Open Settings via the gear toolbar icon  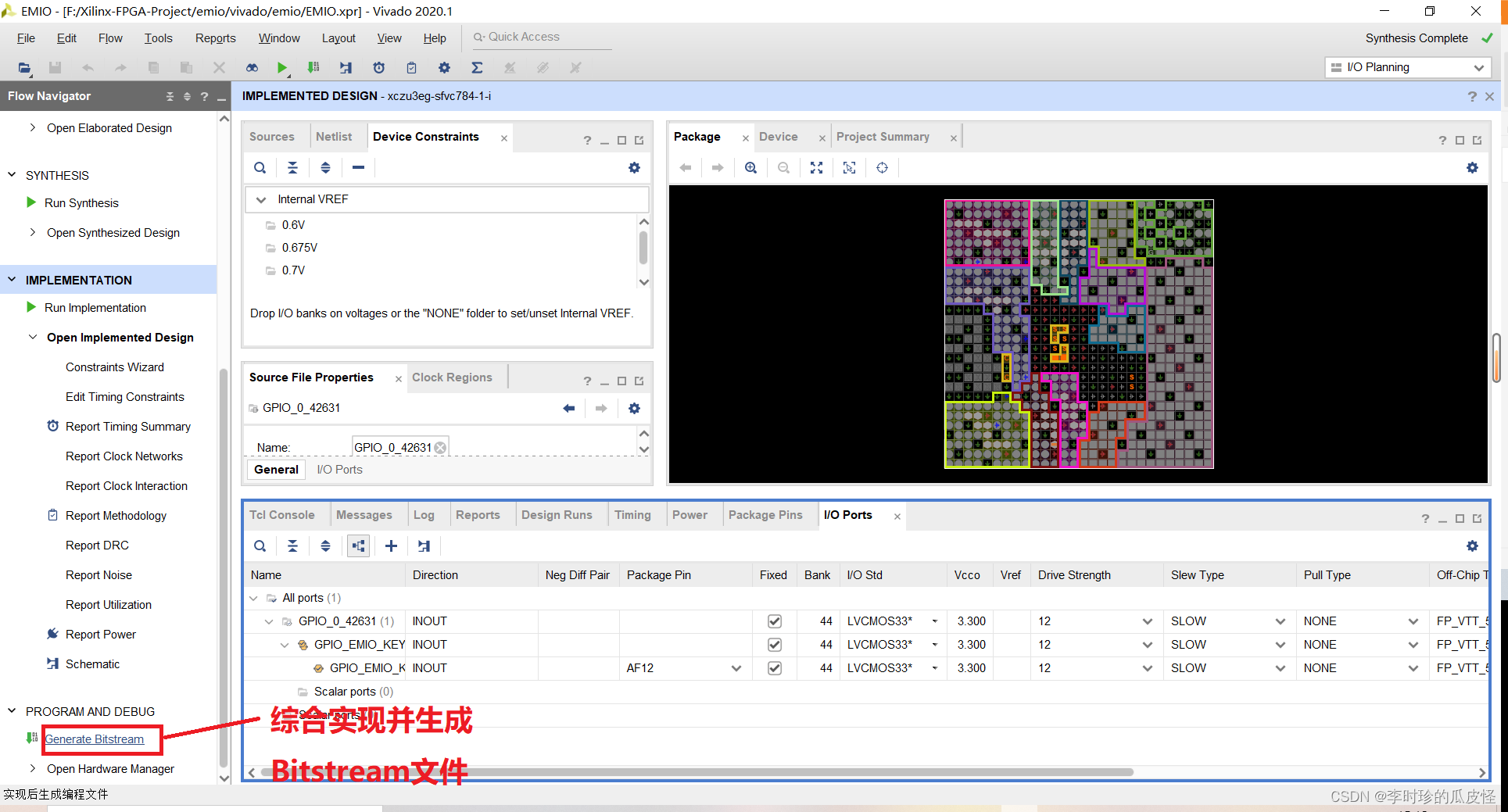pyautogui.click(x=444, y=67)
